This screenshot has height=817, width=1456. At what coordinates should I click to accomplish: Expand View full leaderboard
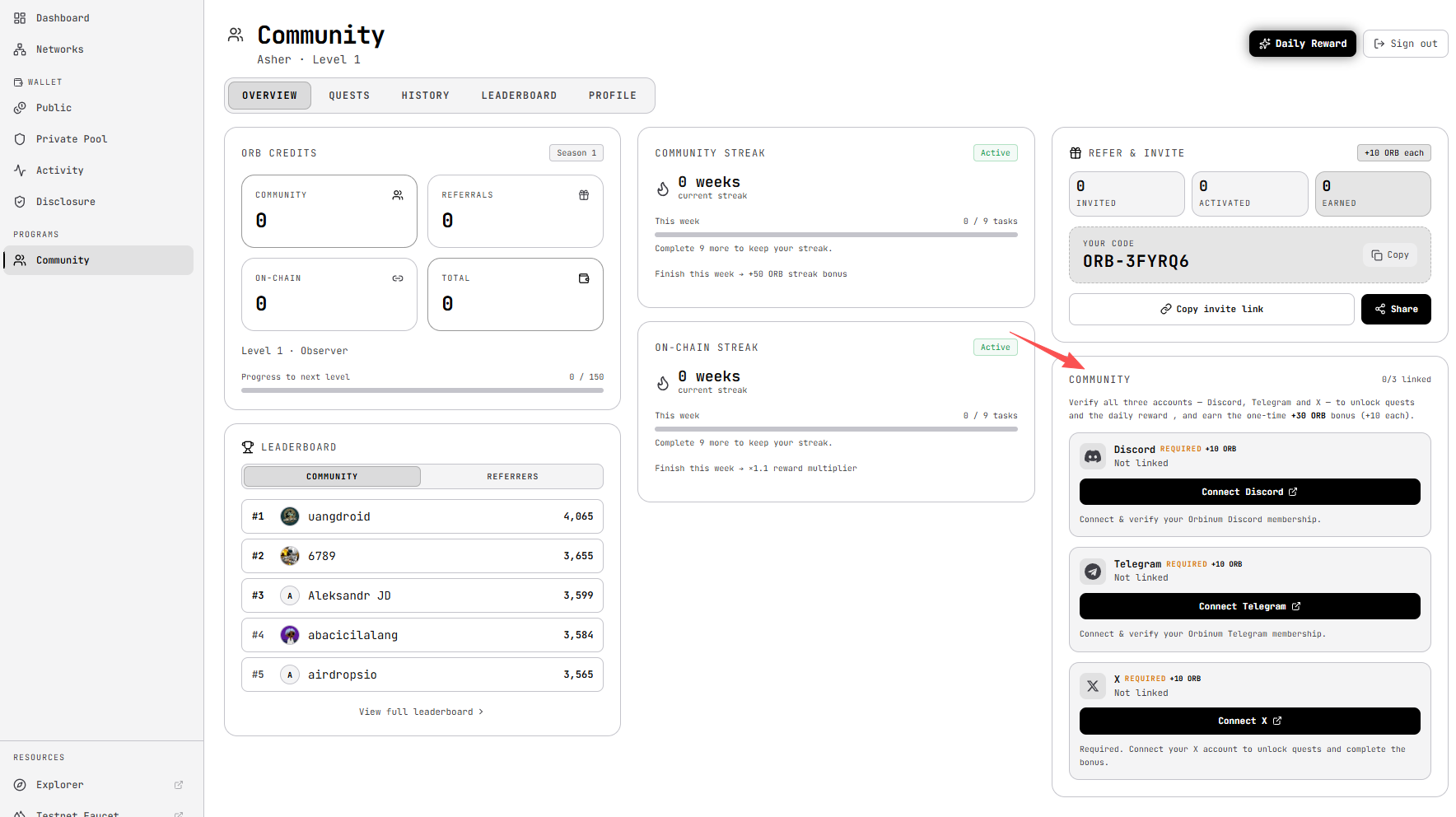point(421,712)
